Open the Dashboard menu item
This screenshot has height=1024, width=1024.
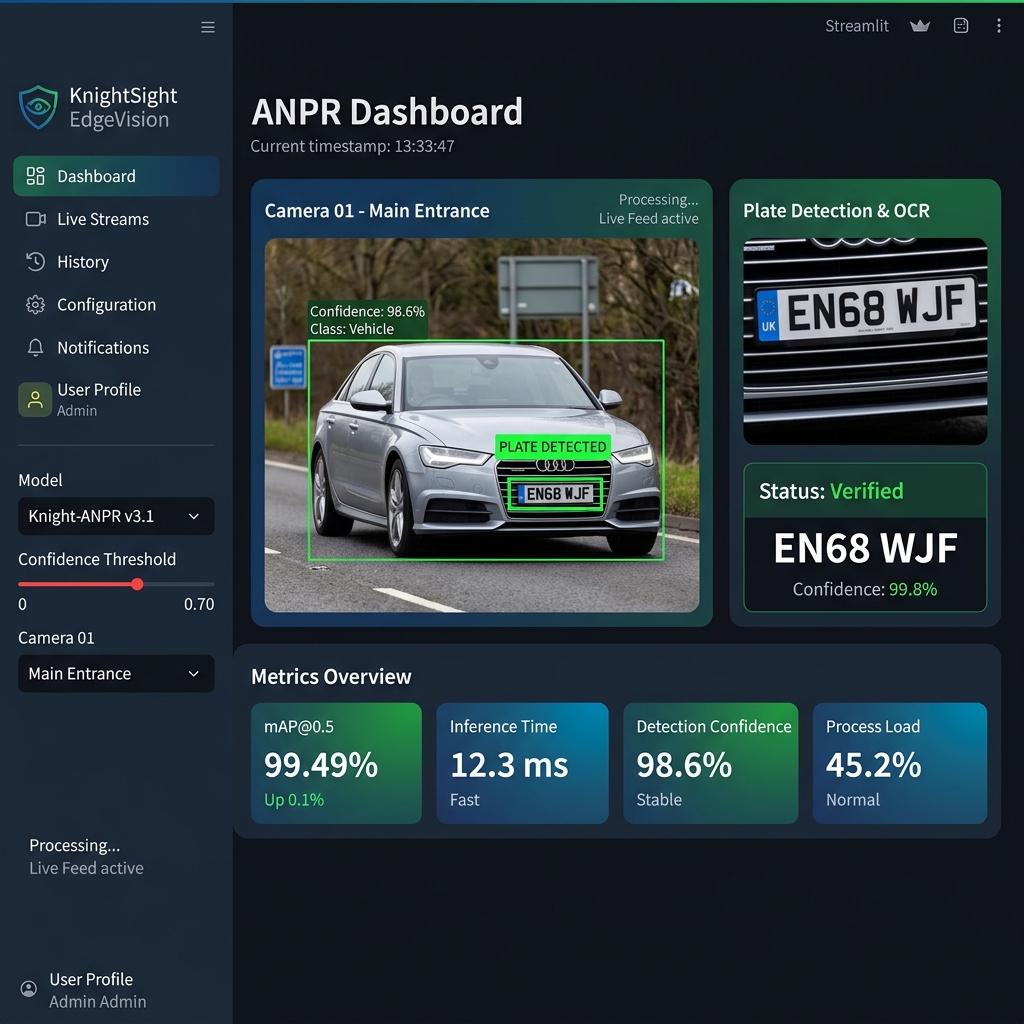click(116, 176)
